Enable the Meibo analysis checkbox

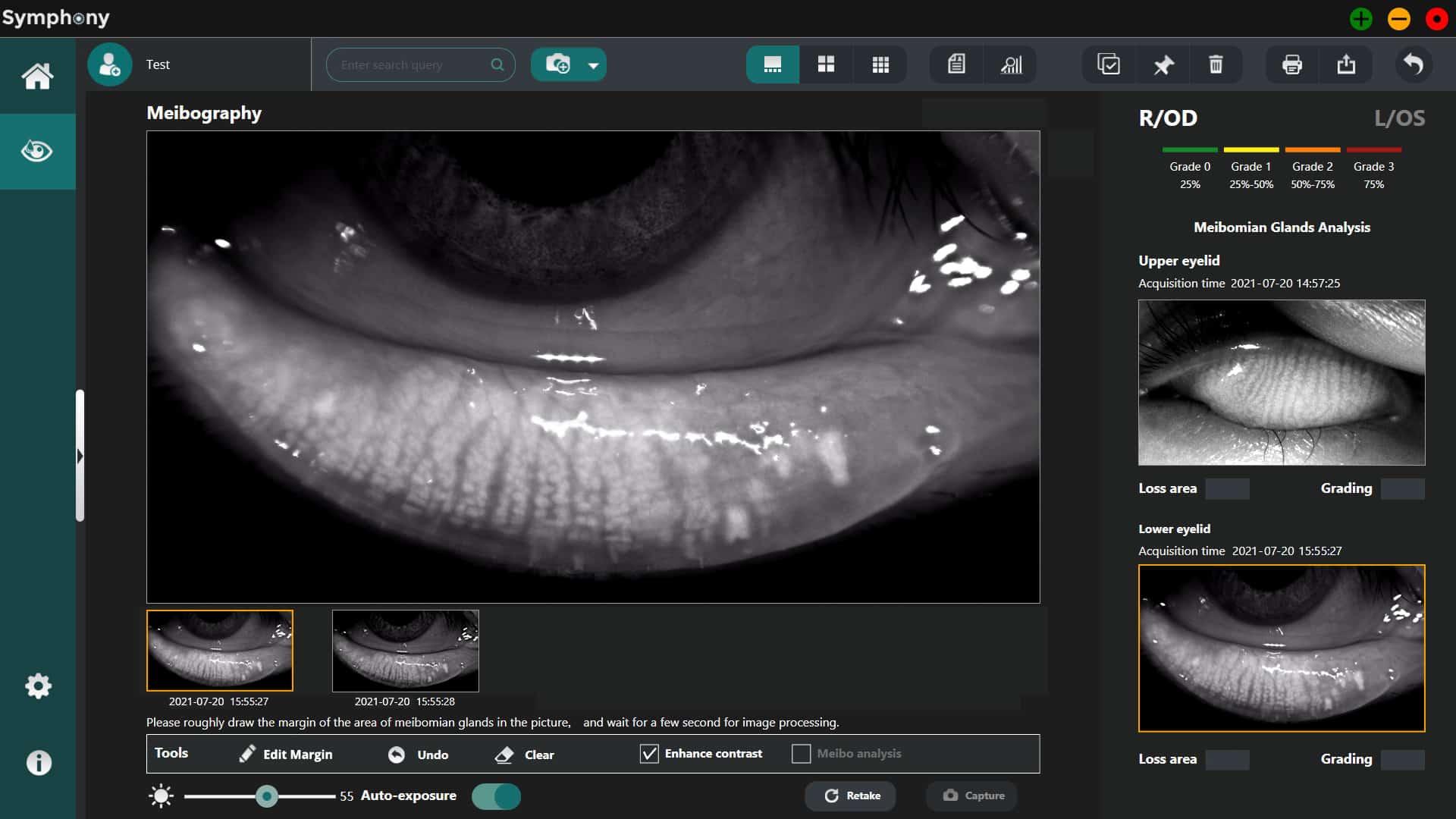[x=801, y=753]
